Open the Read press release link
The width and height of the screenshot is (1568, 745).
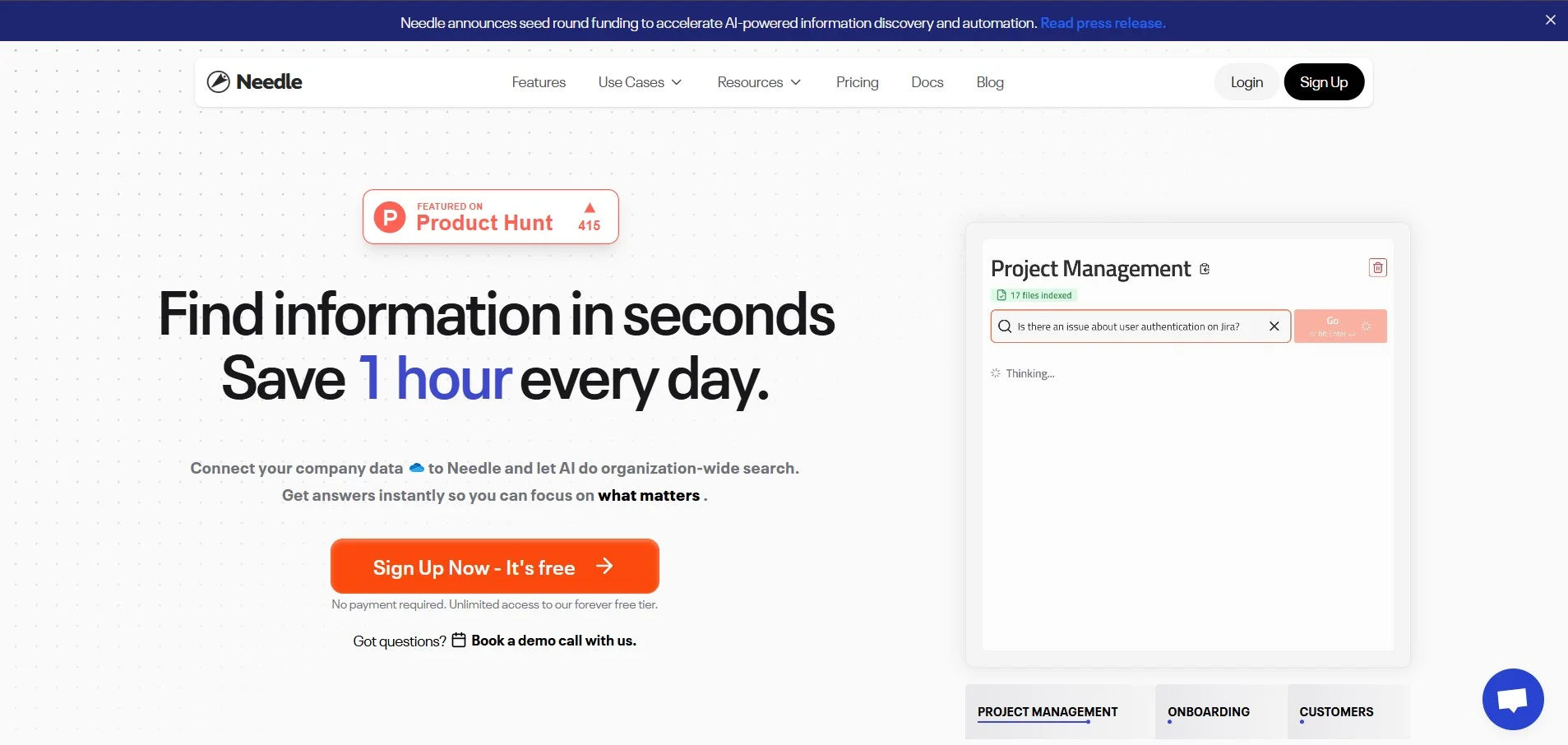(x=1103, y=23)
